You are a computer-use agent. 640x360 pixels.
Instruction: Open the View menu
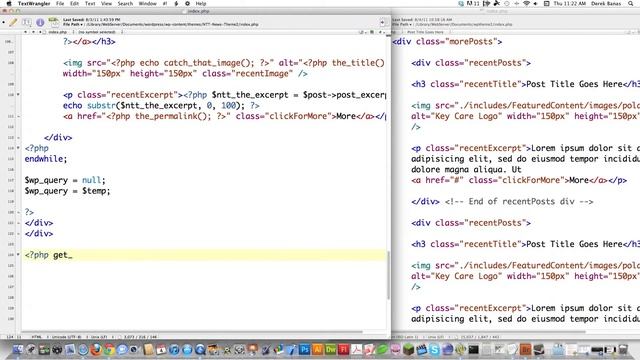(x=106, y=3)
